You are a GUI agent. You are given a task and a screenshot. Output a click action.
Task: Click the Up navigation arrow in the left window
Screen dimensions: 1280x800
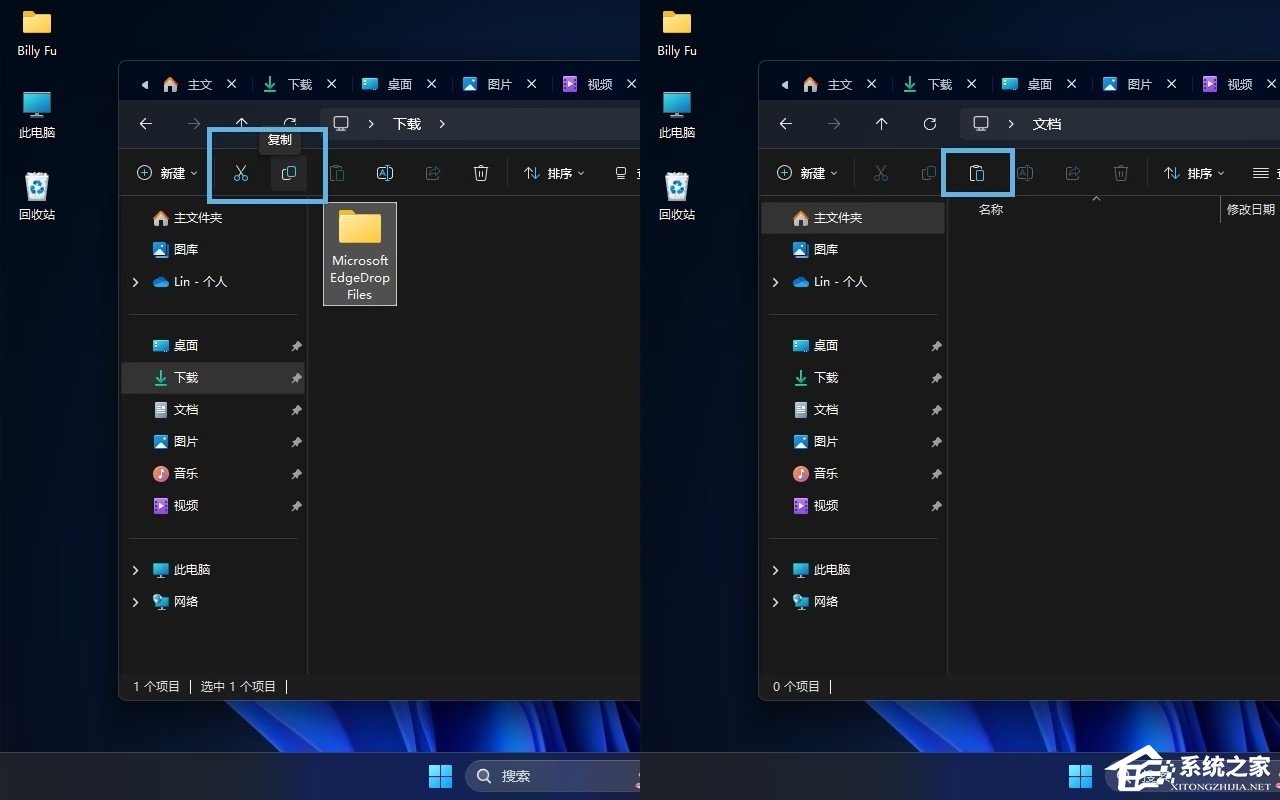coord(241,123)
